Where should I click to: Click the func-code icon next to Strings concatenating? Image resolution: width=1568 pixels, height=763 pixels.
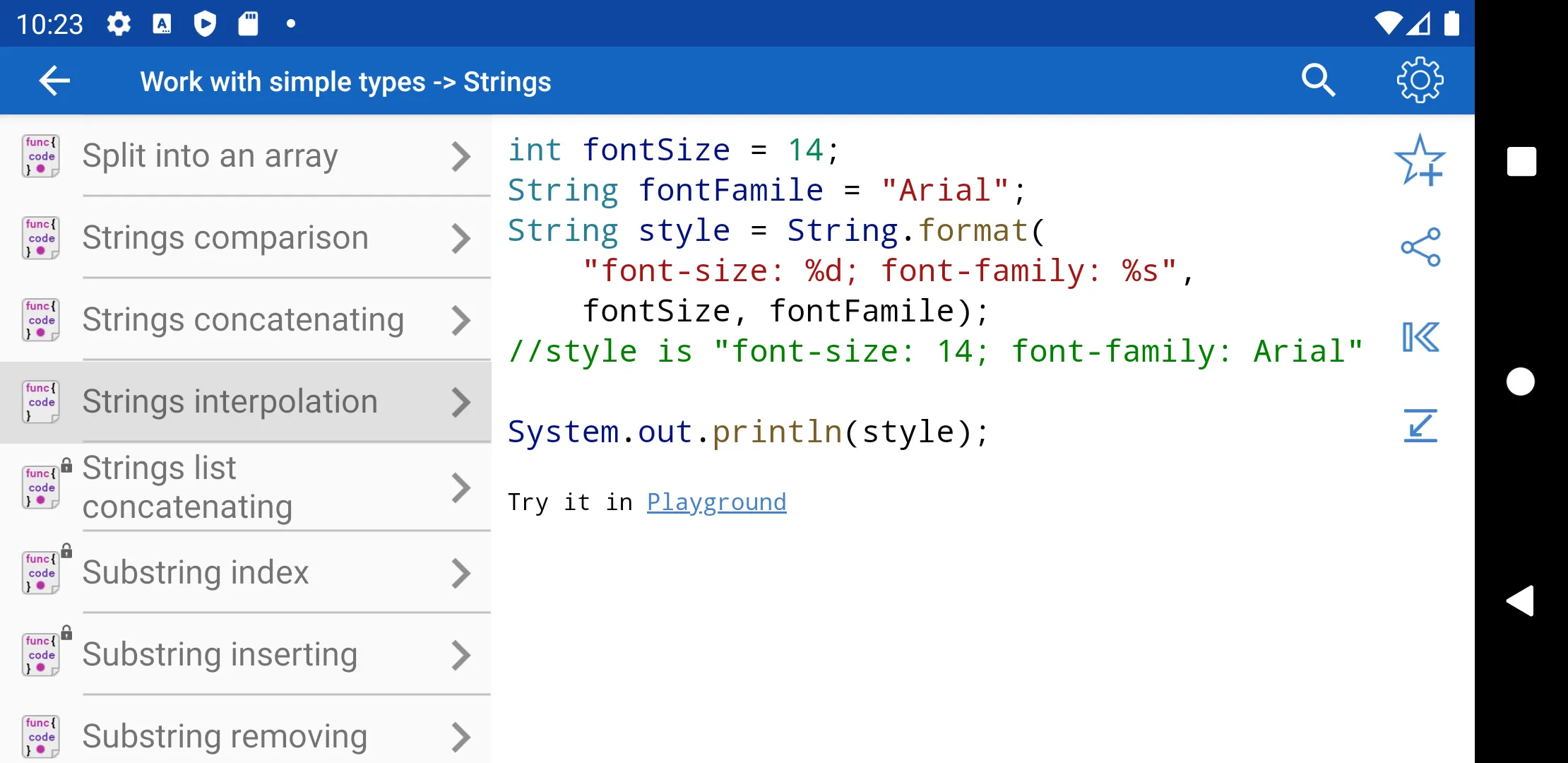click(x=40, y=319)
